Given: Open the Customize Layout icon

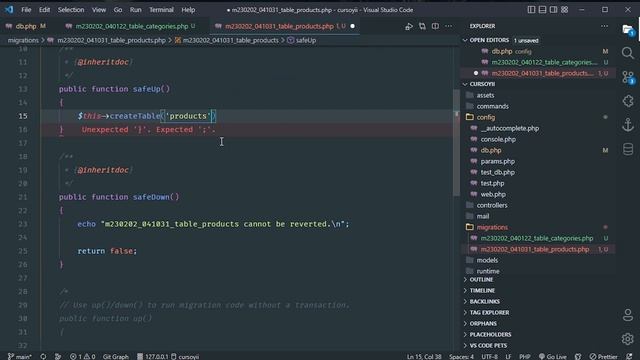Looking at the screenshot, I should tap(564, 9).
